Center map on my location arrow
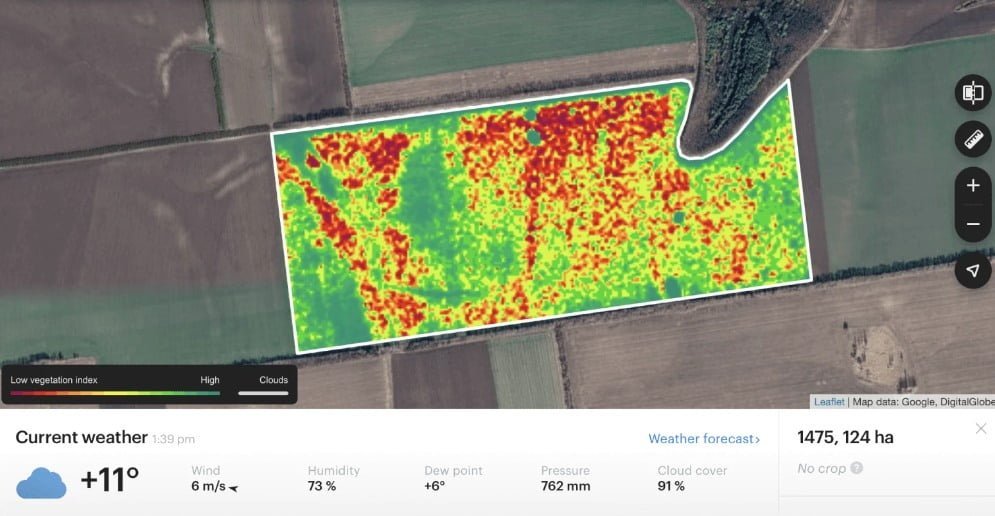The width and height of the screenshot is (995, 516). tap(973, 270)
